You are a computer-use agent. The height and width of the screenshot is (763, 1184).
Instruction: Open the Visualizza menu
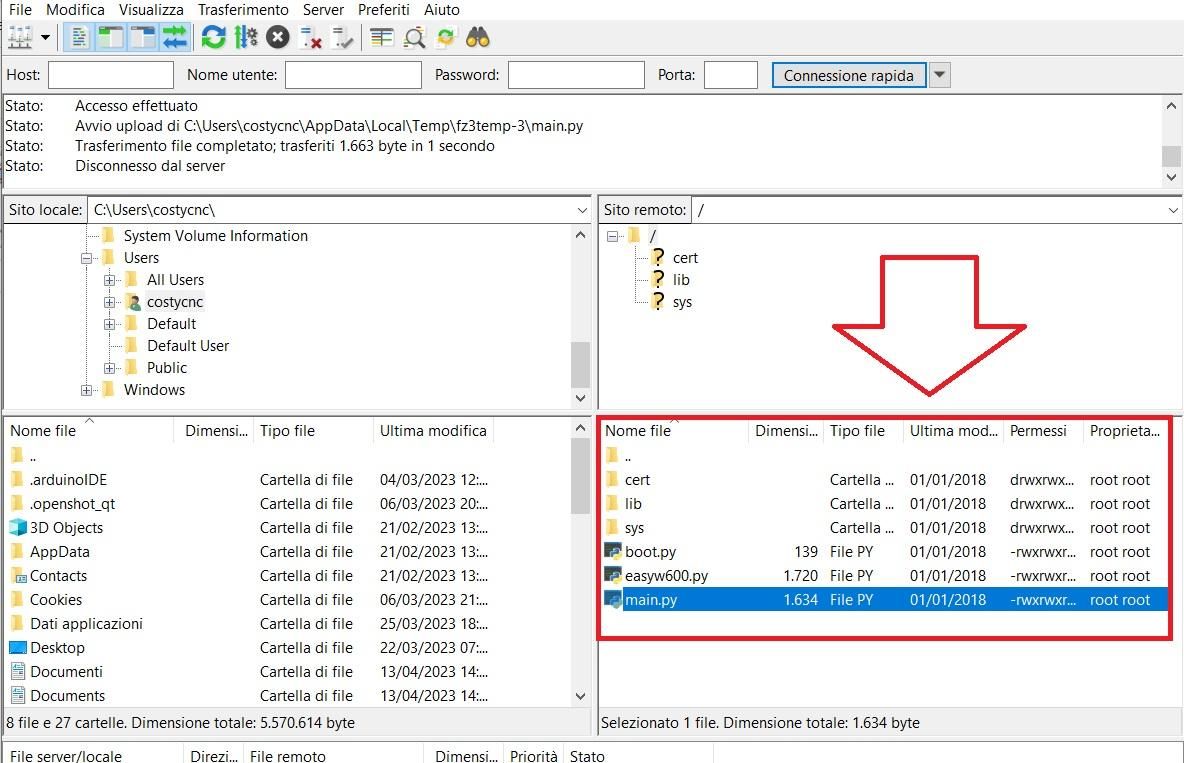[x=151, y=10]
